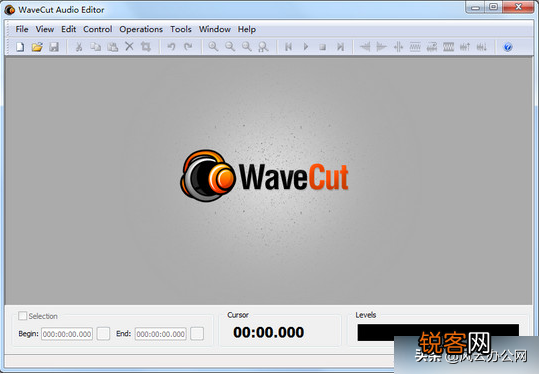The height and width of the screenshot is (374, 539).
Task: Click waveform icon with up arrow
Action: pyautogui.click(x=465, y=46)
